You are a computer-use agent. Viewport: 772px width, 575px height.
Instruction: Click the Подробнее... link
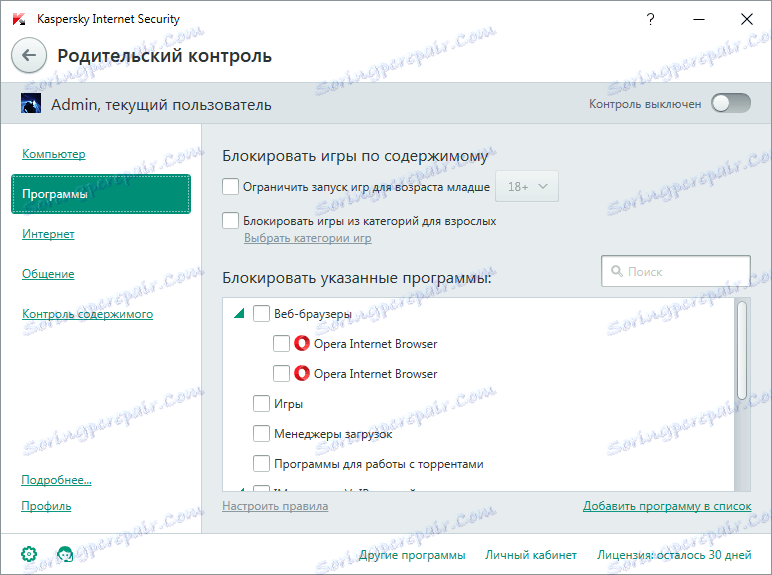(56, 480)
